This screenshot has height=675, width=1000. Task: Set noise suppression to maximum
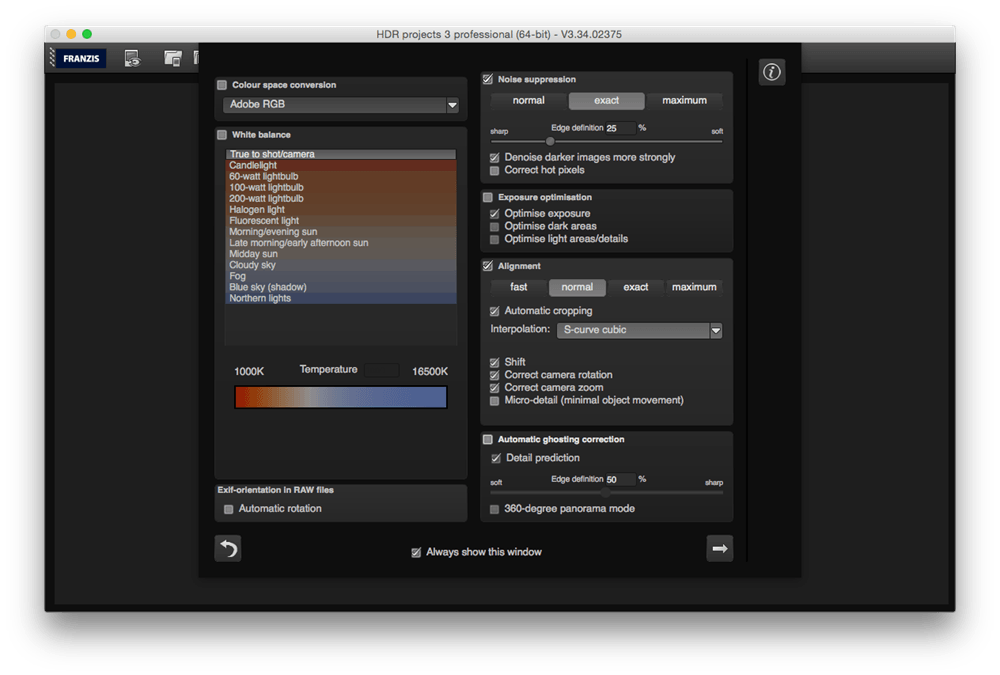[684, 100]
